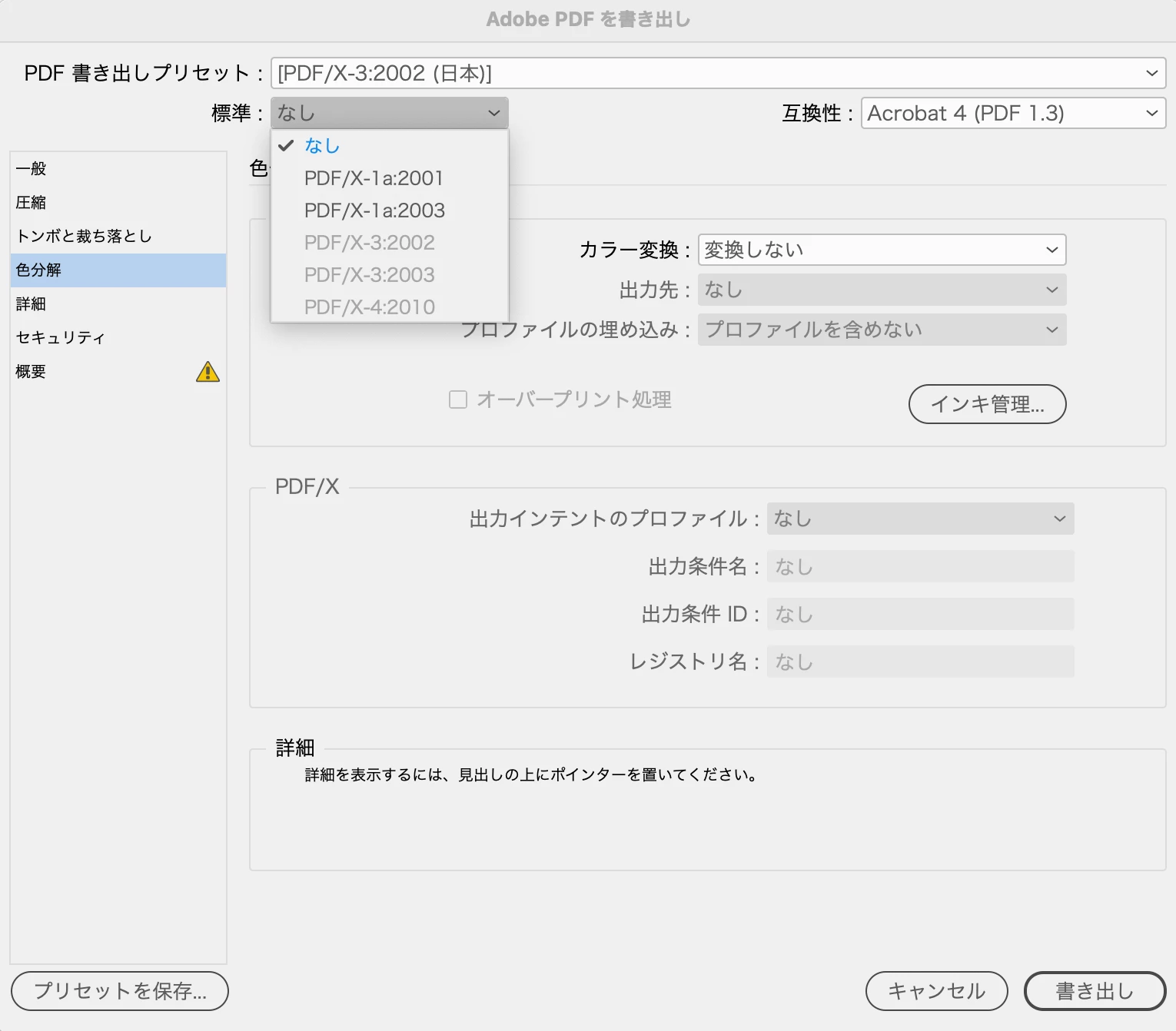Click the キャンセル button
This screenshot has width=1176, height=1031.
[x=936, y=991]
